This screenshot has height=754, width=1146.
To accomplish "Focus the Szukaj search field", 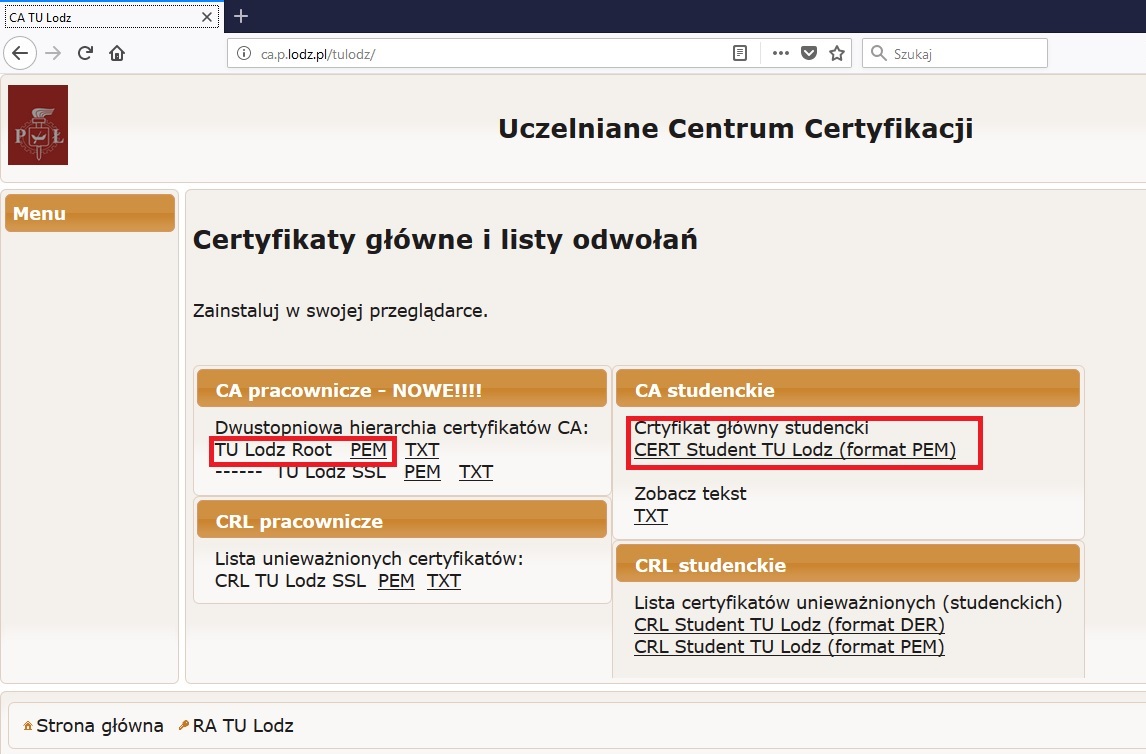I will (x=955, y=53).
